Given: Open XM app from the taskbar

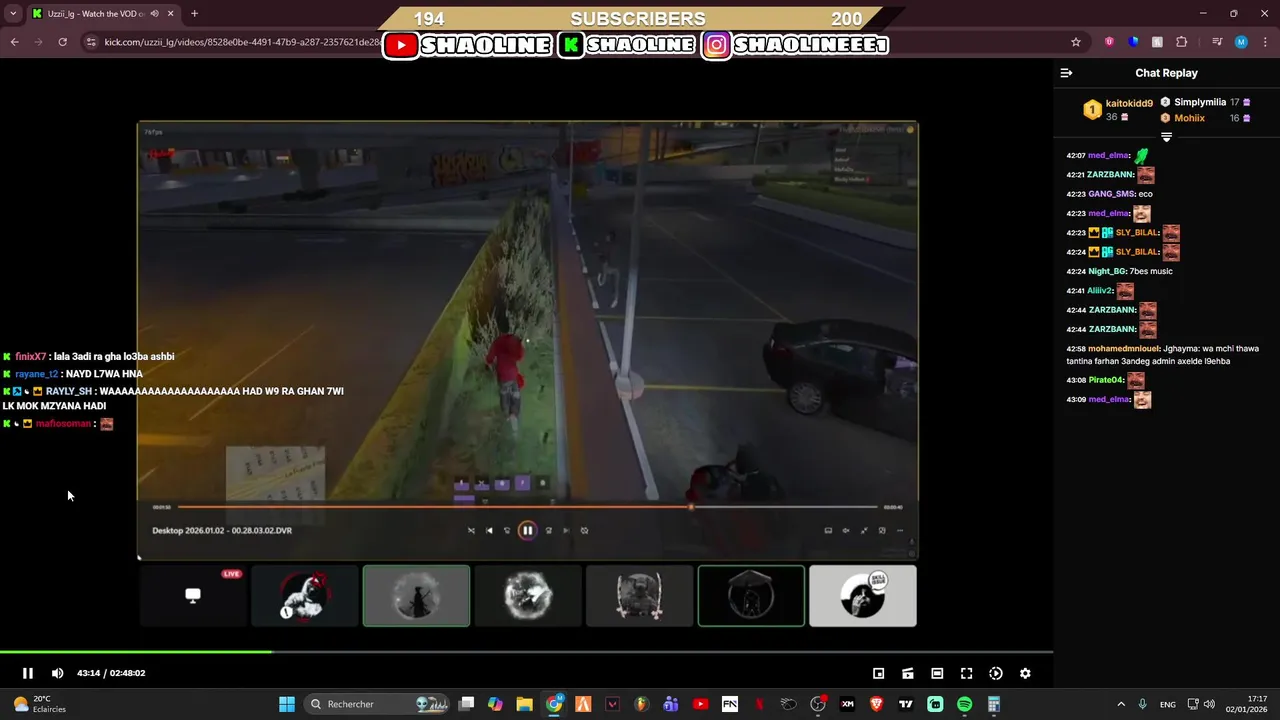Looking at the screenshot, I should click(x=847, y=704).
